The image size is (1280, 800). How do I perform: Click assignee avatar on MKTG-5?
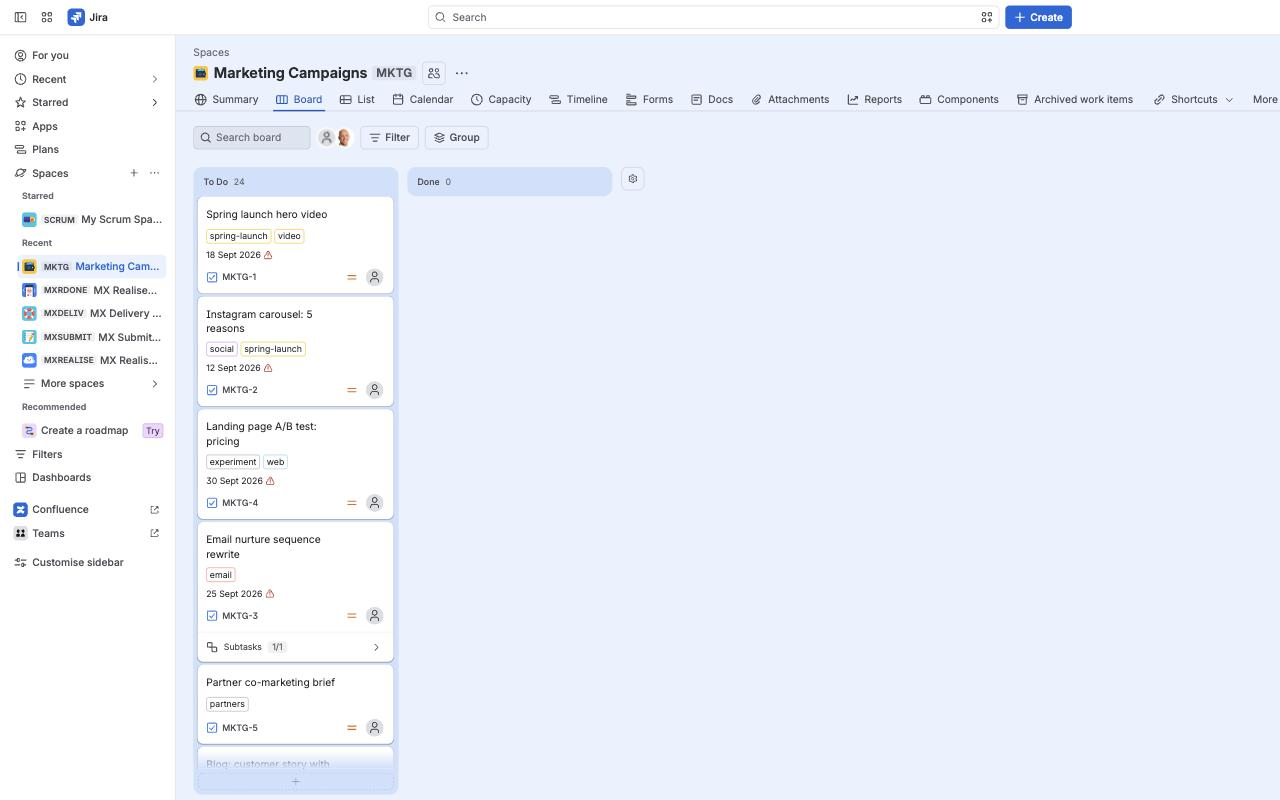374,728
